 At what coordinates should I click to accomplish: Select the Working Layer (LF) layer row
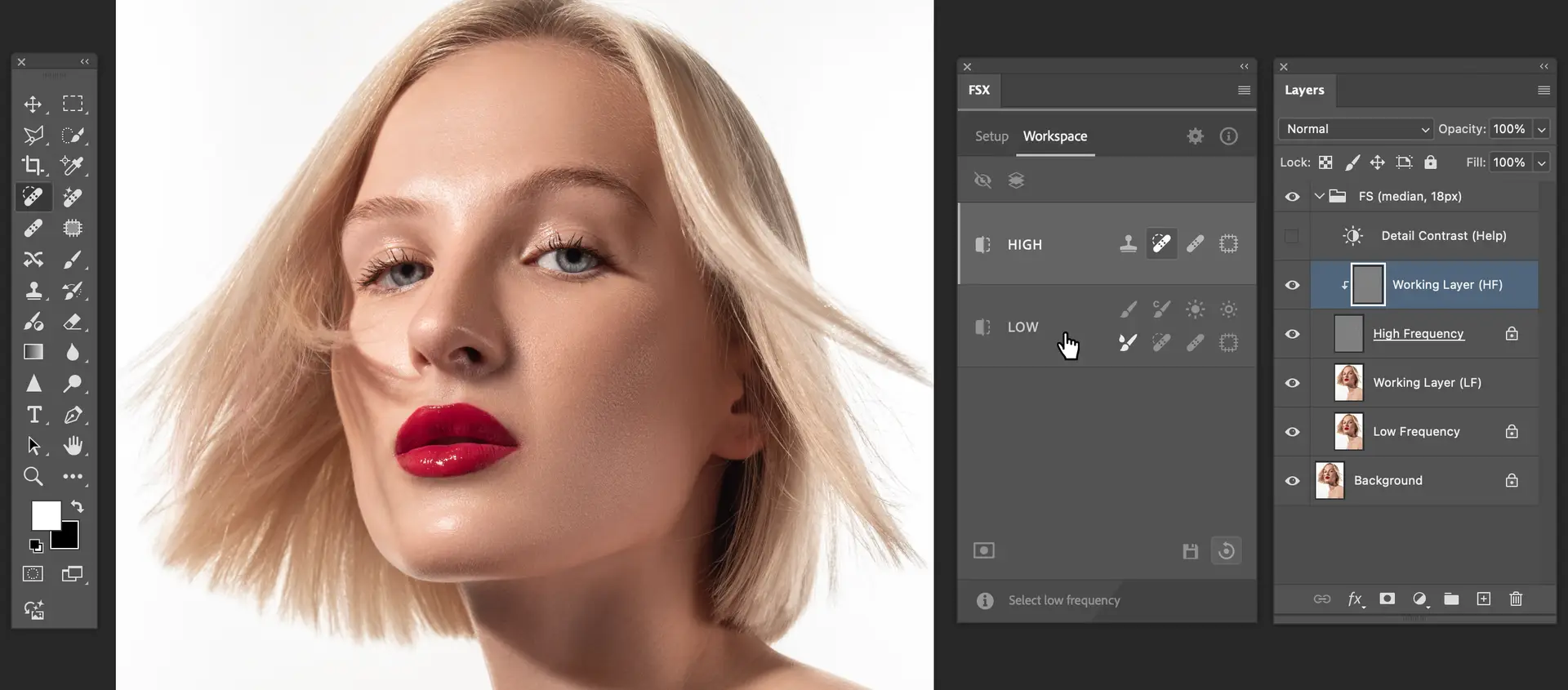(1424, 383)
